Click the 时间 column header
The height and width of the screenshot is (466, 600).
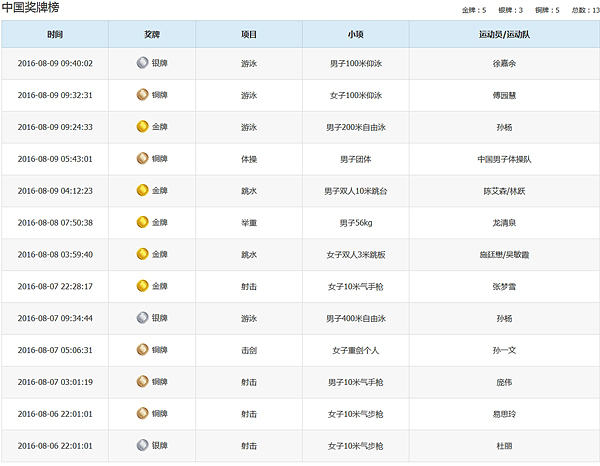(55, 34)
